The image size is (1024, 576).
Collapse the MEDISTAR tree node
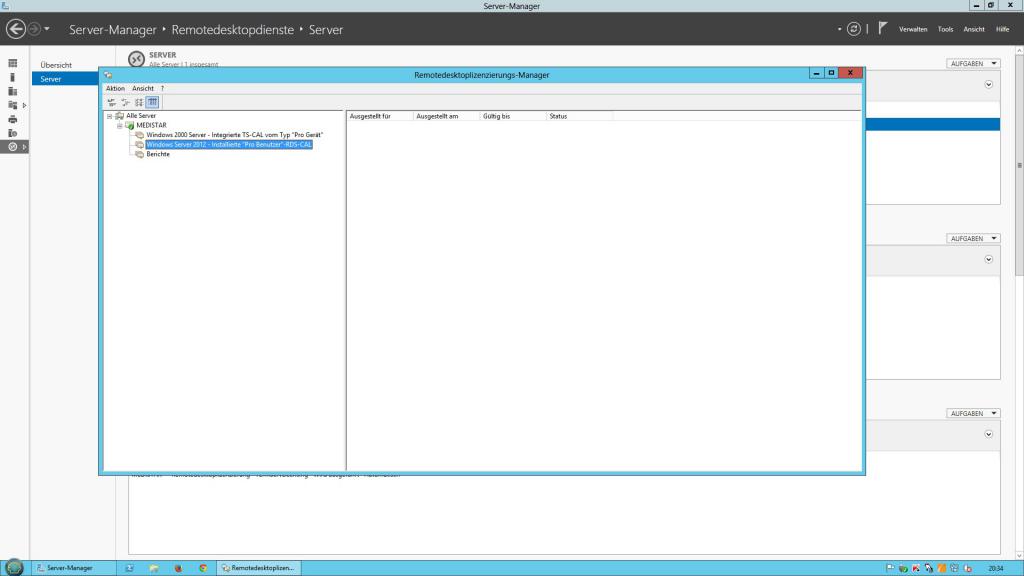click(x=120, y=125)
